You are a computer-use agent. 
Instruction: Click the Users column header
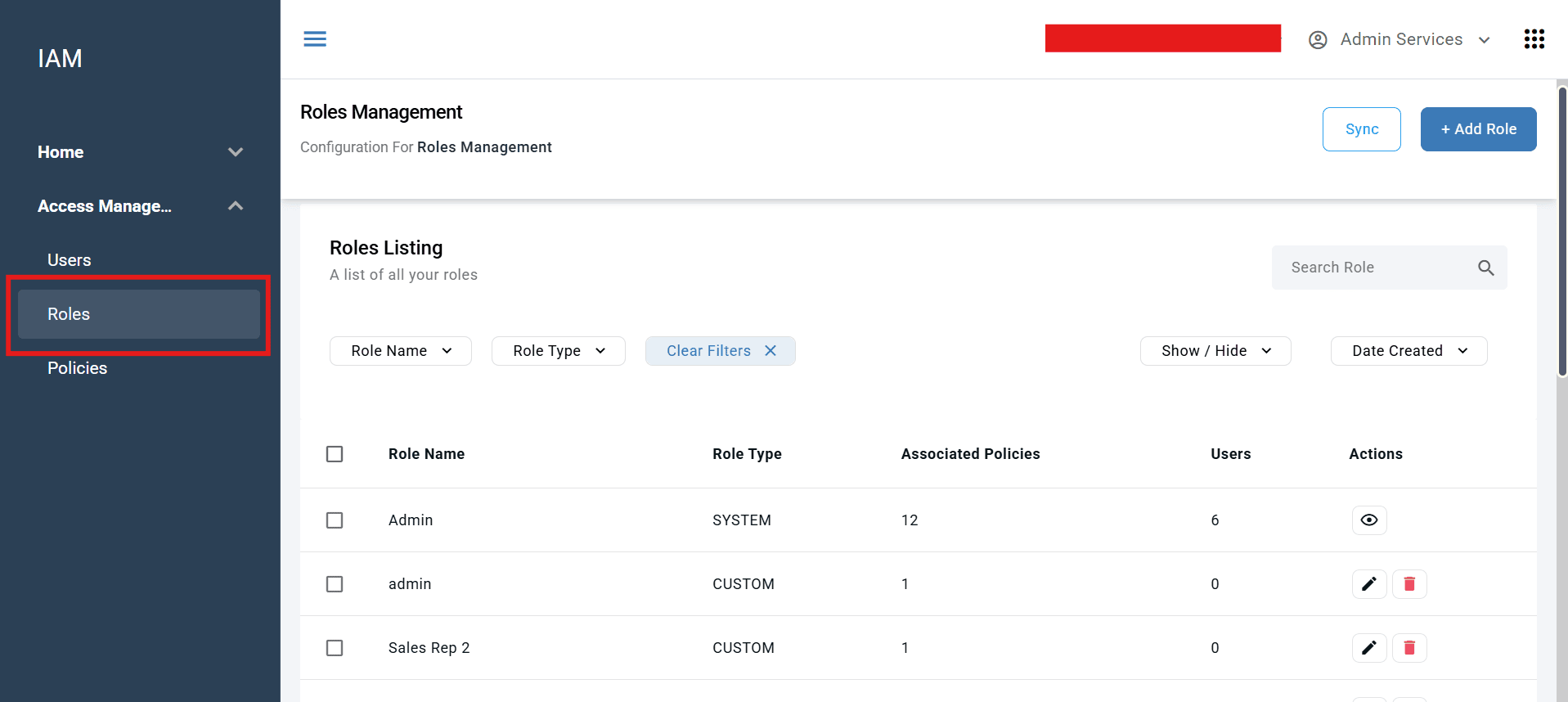click(x=1230, y=454)
